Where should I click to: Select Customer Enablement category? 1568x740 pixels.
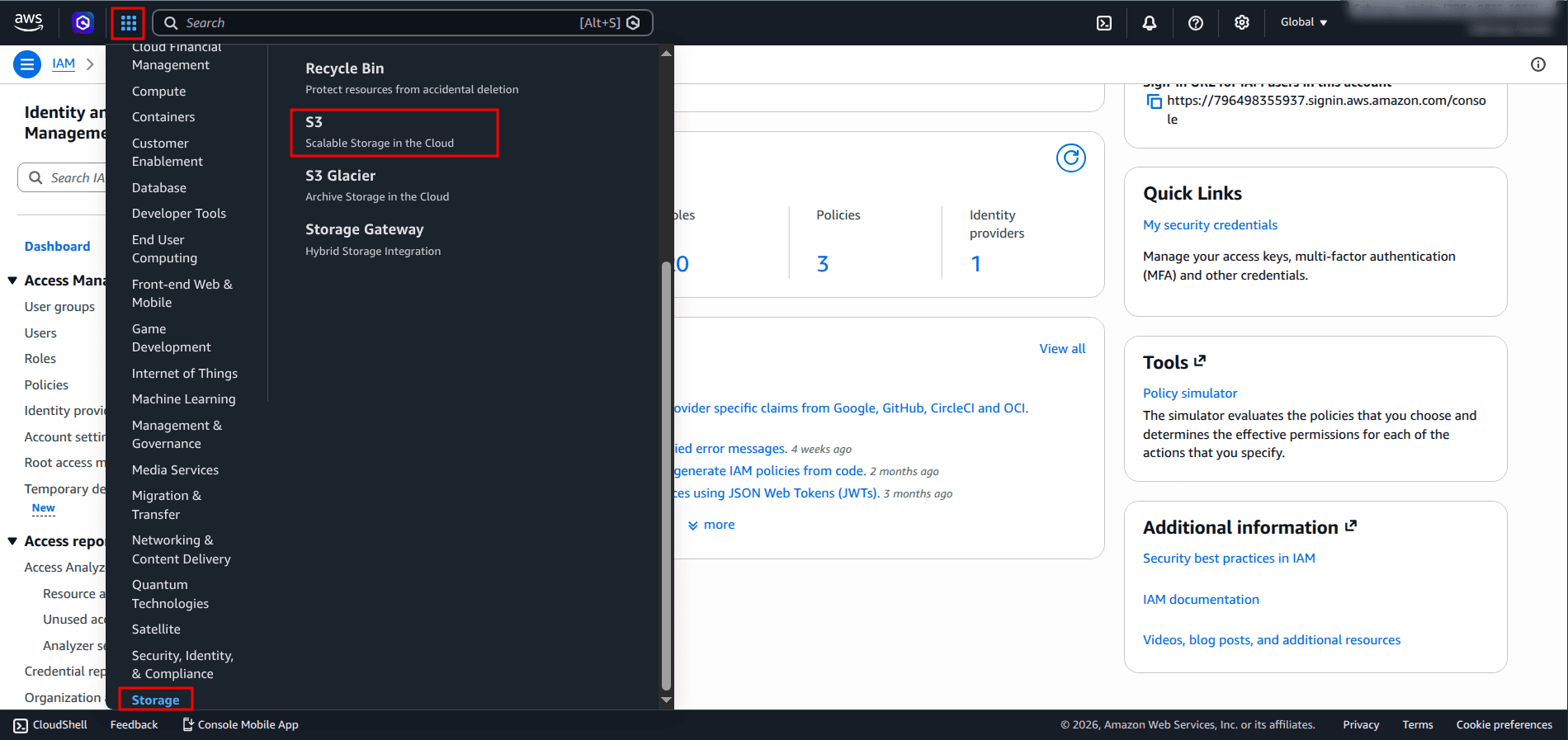167,153
